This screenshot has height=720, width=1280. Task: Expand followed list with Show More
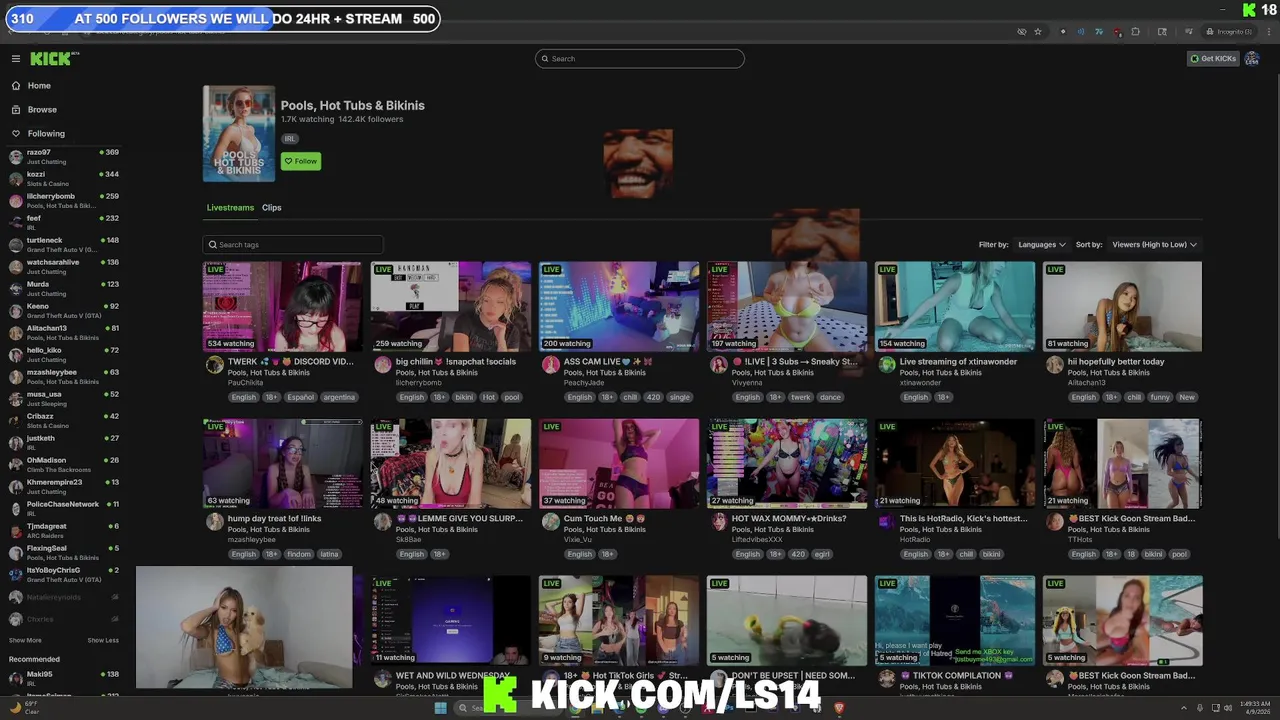click(25, 640)
